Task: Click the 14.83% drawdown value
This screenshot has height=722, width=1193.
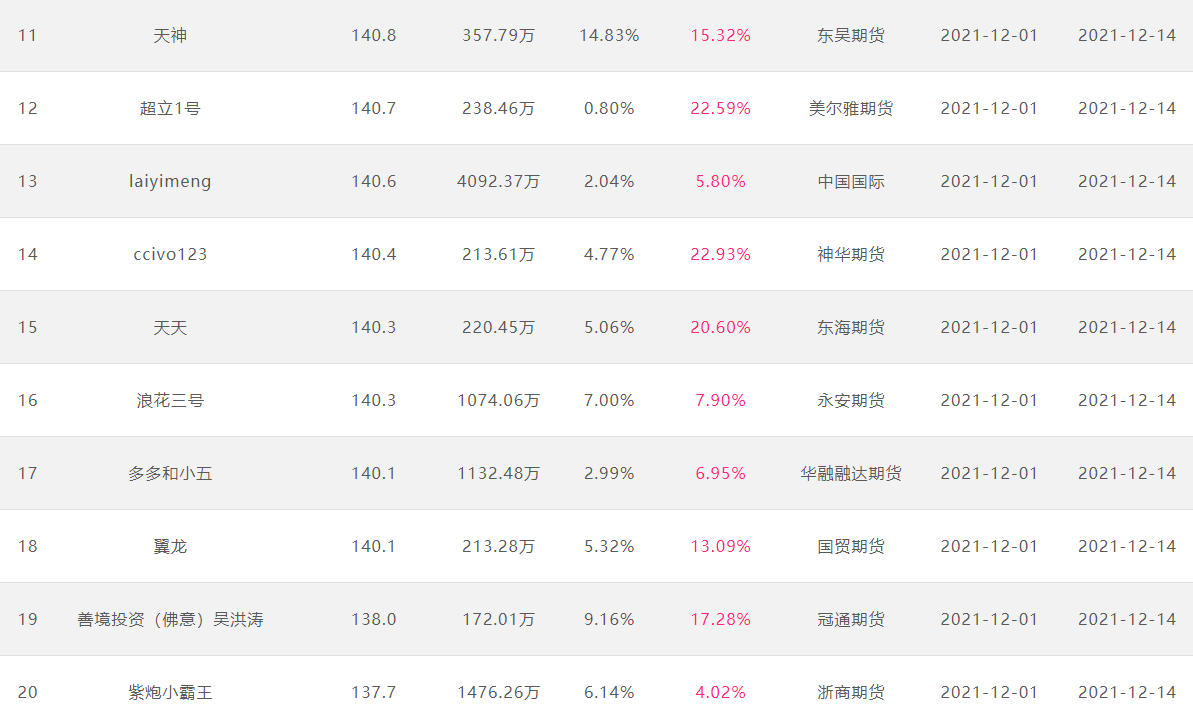Action: (609, 36)
